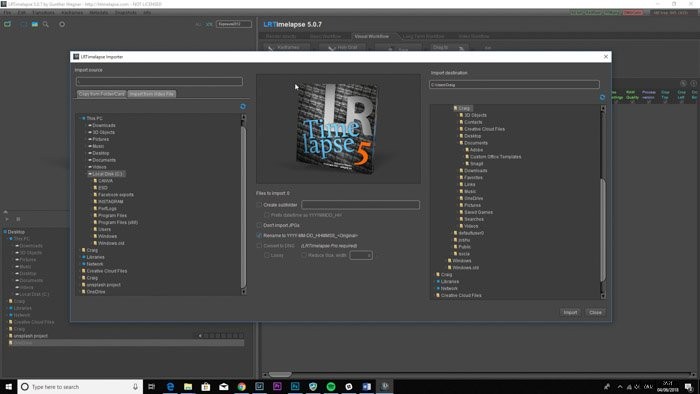Toggle the Don't import JPGs checkbox
Viewport: 700px width, 394px height.
tap(259, 225)
